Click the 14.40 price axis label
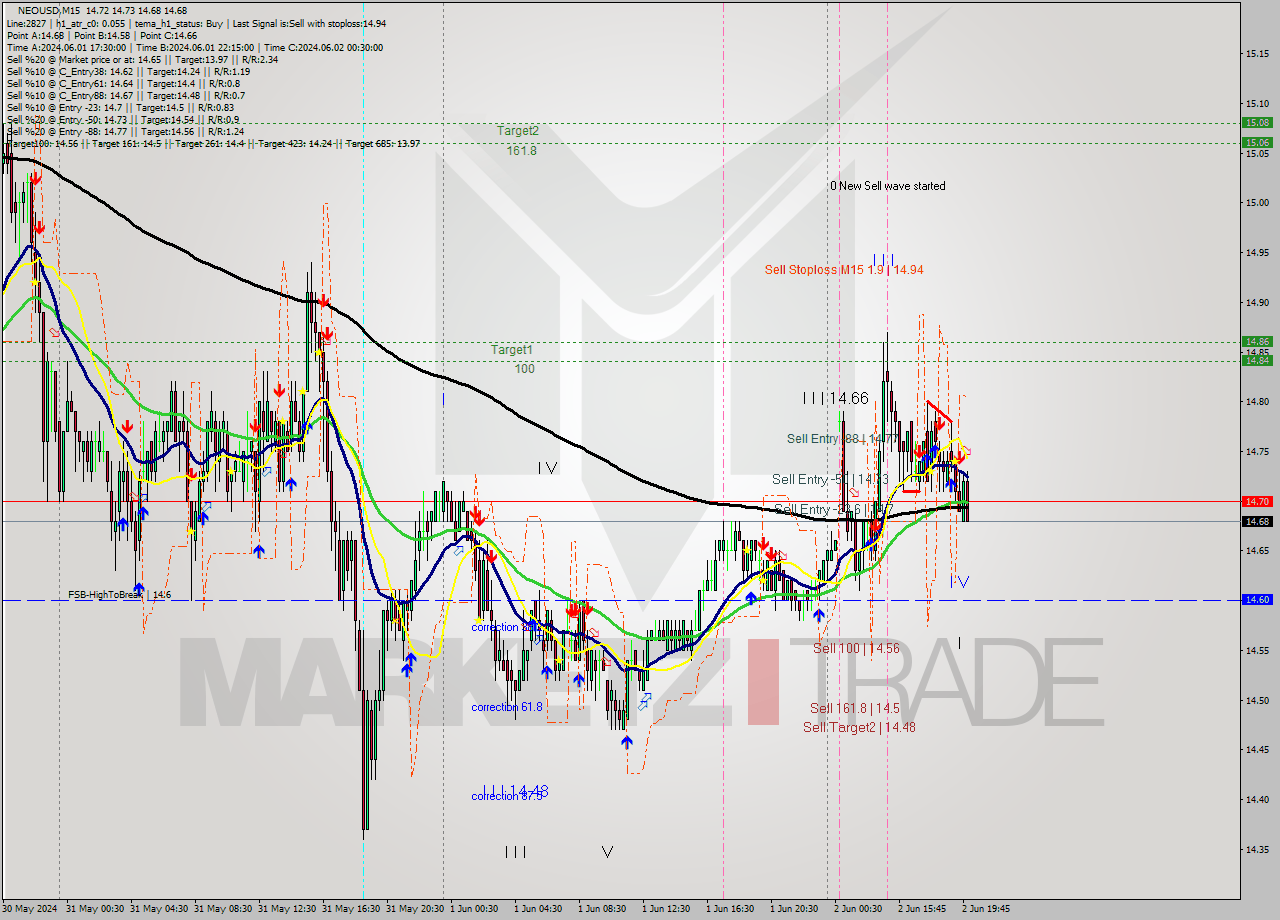The height and width of the screenshot is (920, 1280). click(x=1257, y=799)
